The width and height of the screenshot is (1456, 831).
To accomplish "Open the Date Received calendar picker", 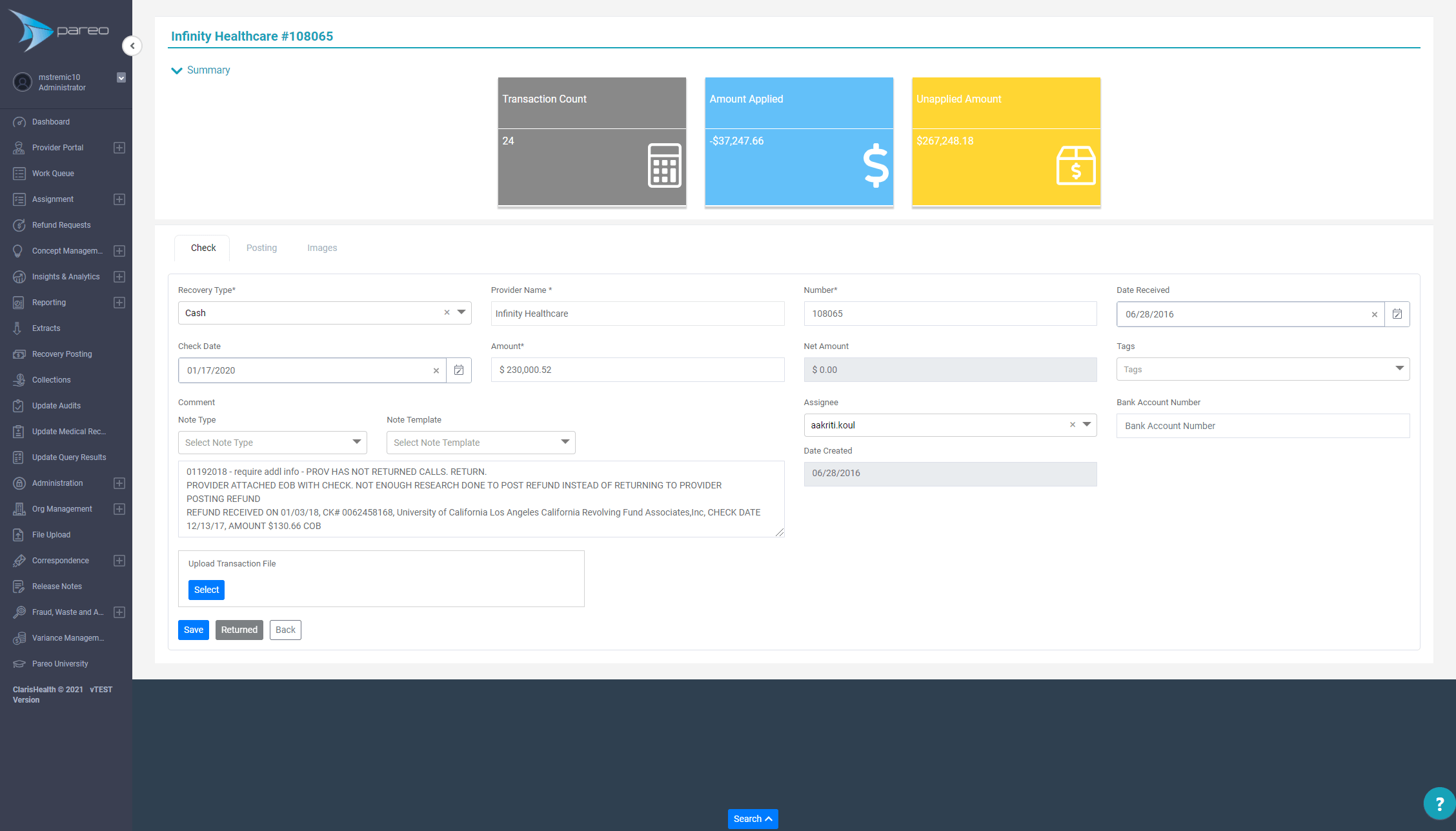I will click(x=1397, y=314).
